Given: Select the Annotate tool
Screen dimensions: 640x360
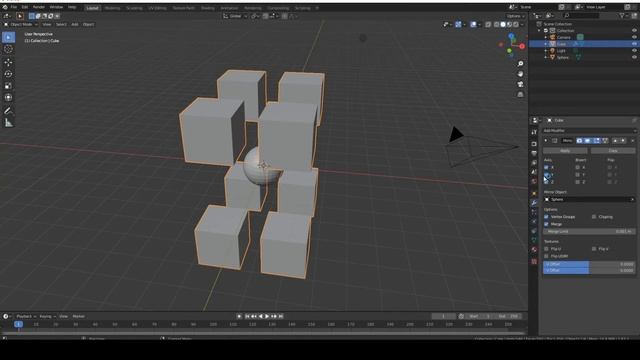Looking at the screenshot, I should coord(8,111).
